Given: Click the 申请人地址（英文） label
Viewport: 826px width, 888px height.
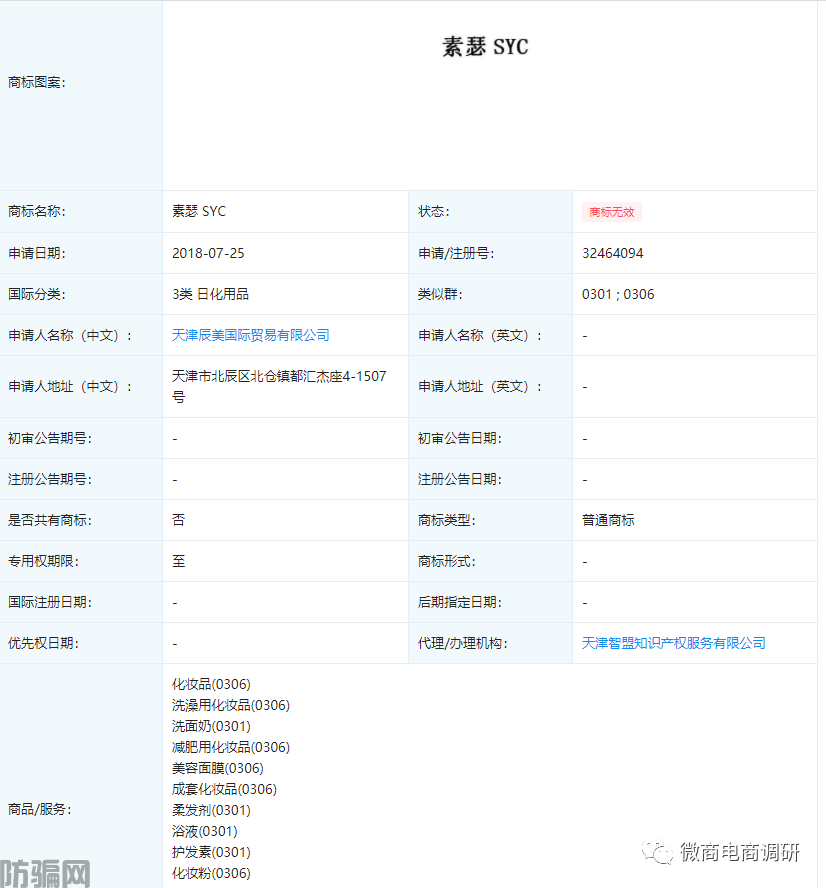Looking at the screenshot, I should click(480, 387).
